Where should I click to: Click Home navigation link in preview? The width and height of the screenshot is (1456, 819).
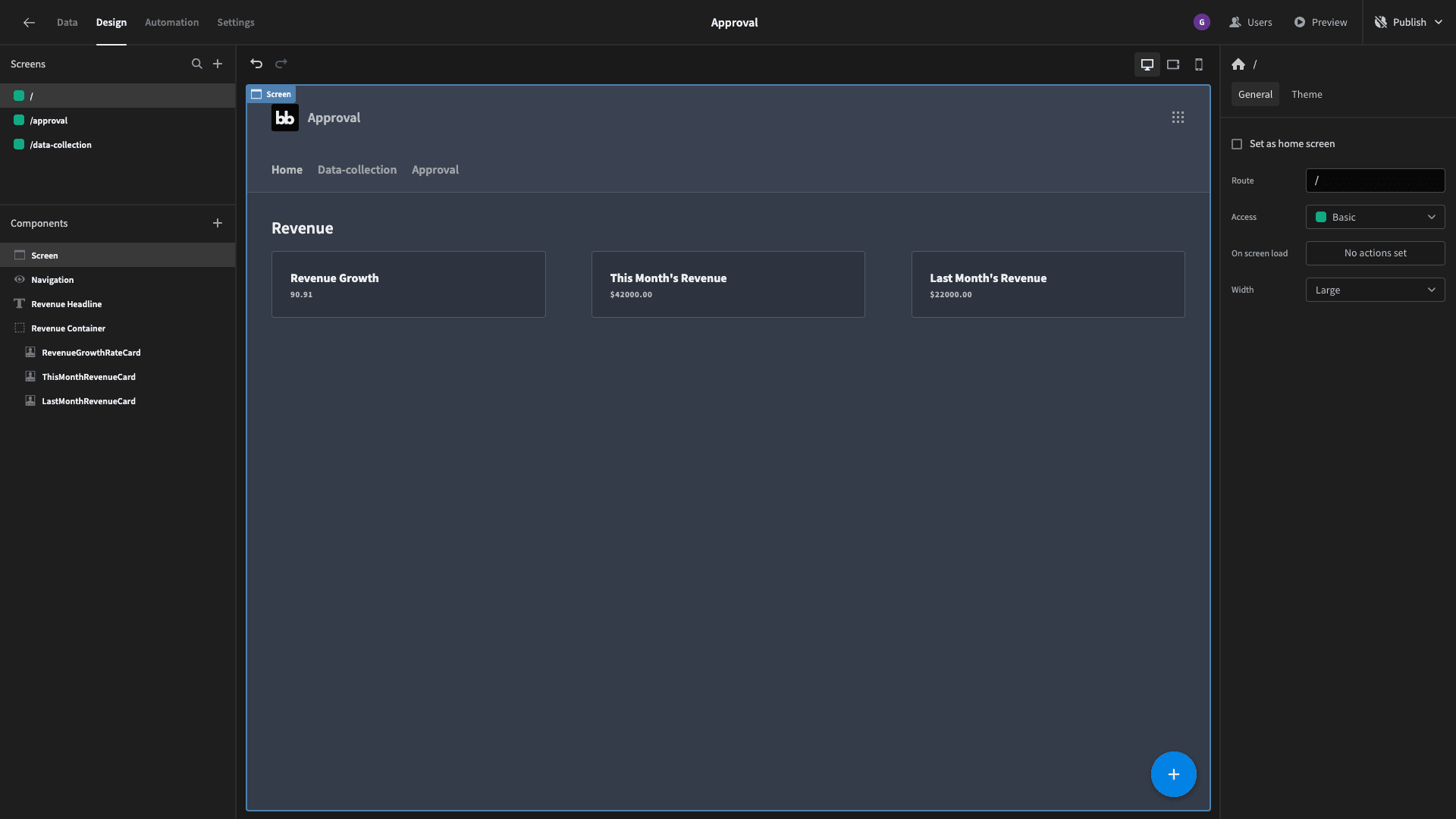pos(287,170)
